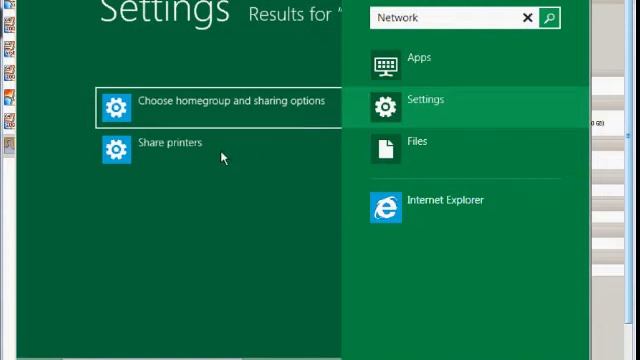Screen dimensions: 640x360
Task: Search Network in Internet Explorer
Action: 465,207
